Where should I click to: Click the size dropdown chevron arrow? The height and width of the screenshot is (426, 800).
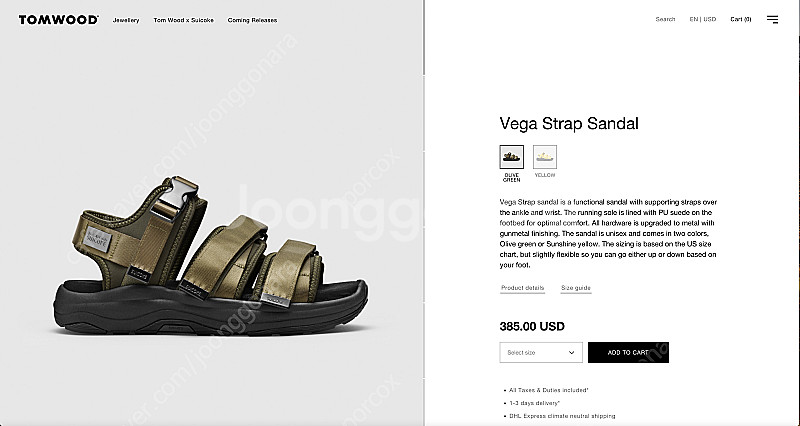(x=571, y=353)
